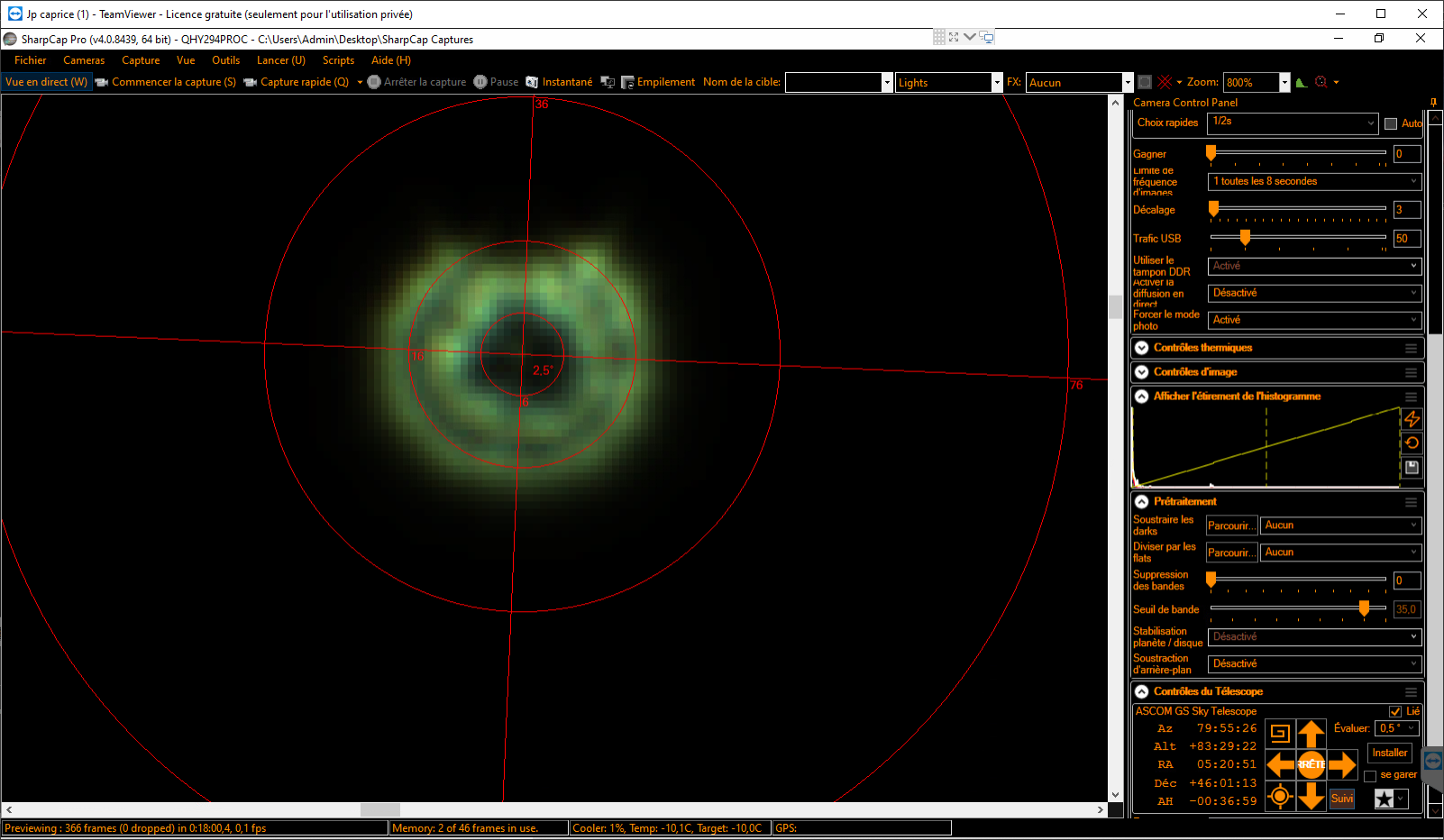The width and height of the screenshot is (1444, 840).
Task: Click the TeamViewer remote monitor icon
Action: click(x=987, y=37)
